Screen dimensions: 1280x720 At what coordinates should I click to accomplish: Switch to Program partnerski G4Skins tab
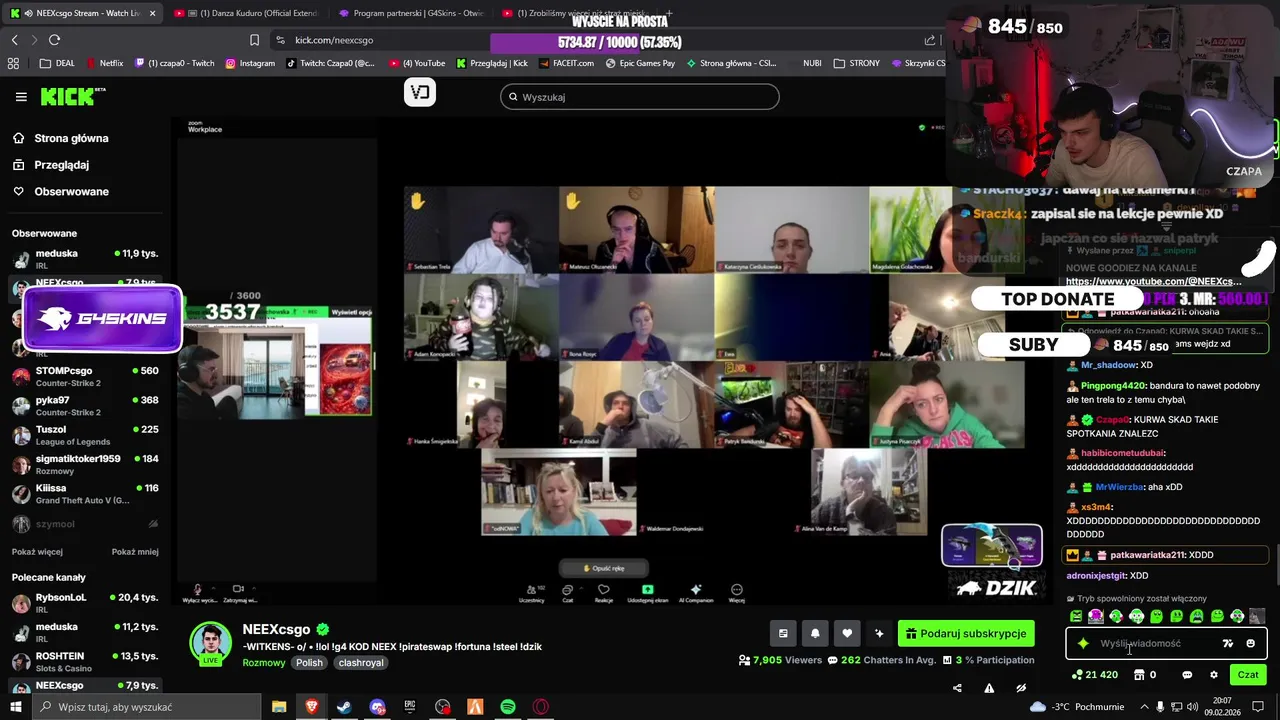[410, 13]
